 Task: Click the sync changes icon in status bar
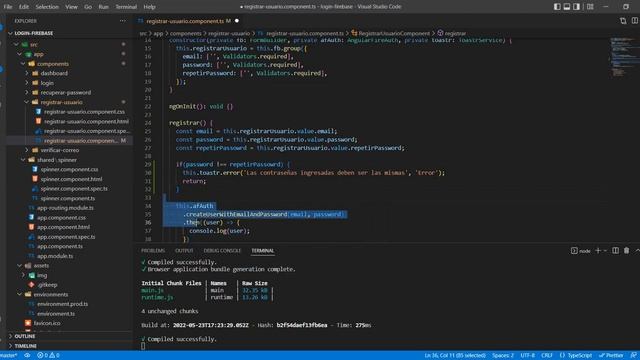pyautogui.click(x=27, y=356)
